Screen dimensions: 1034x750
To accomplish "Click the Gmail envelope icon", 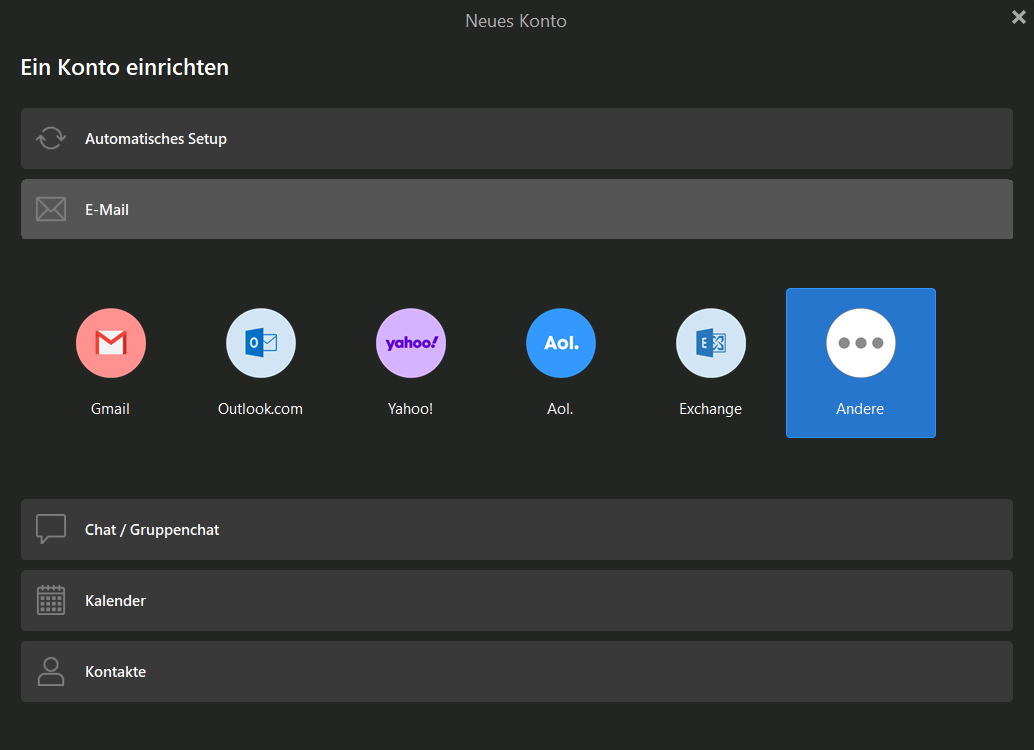I will click(111, 343).
